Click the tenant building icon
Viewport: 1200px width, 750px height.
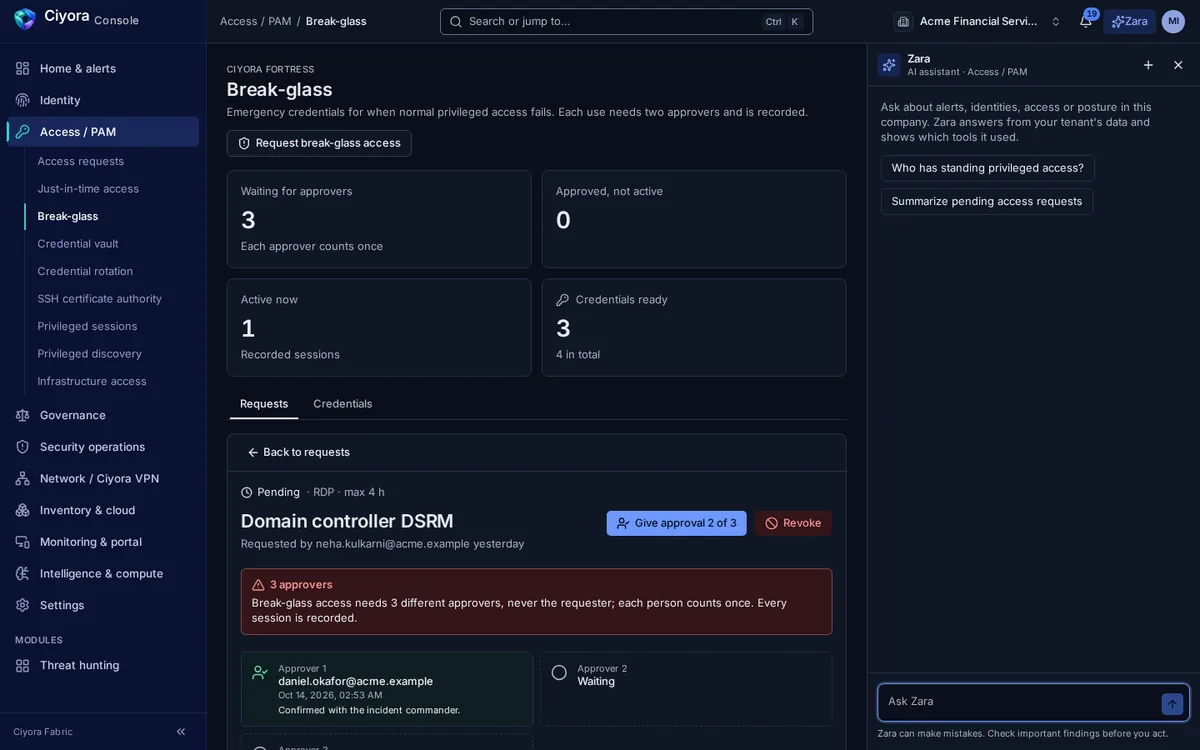(903, 21)
